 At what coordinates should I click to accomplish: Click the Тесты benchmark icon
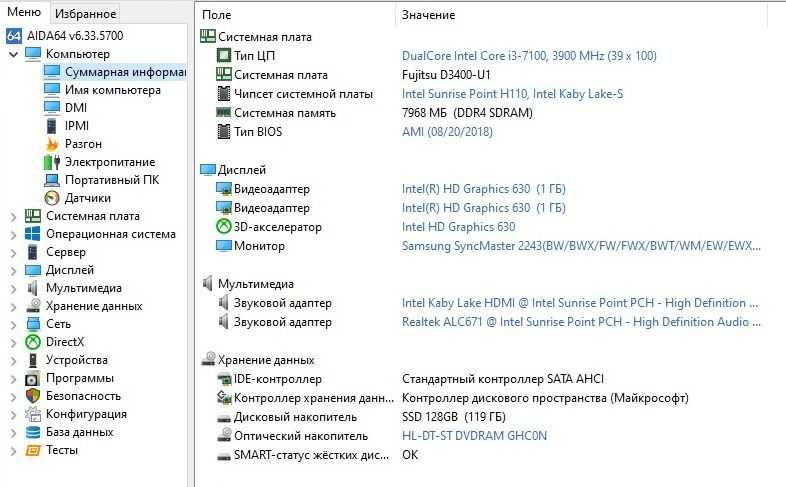pos(33,450)
